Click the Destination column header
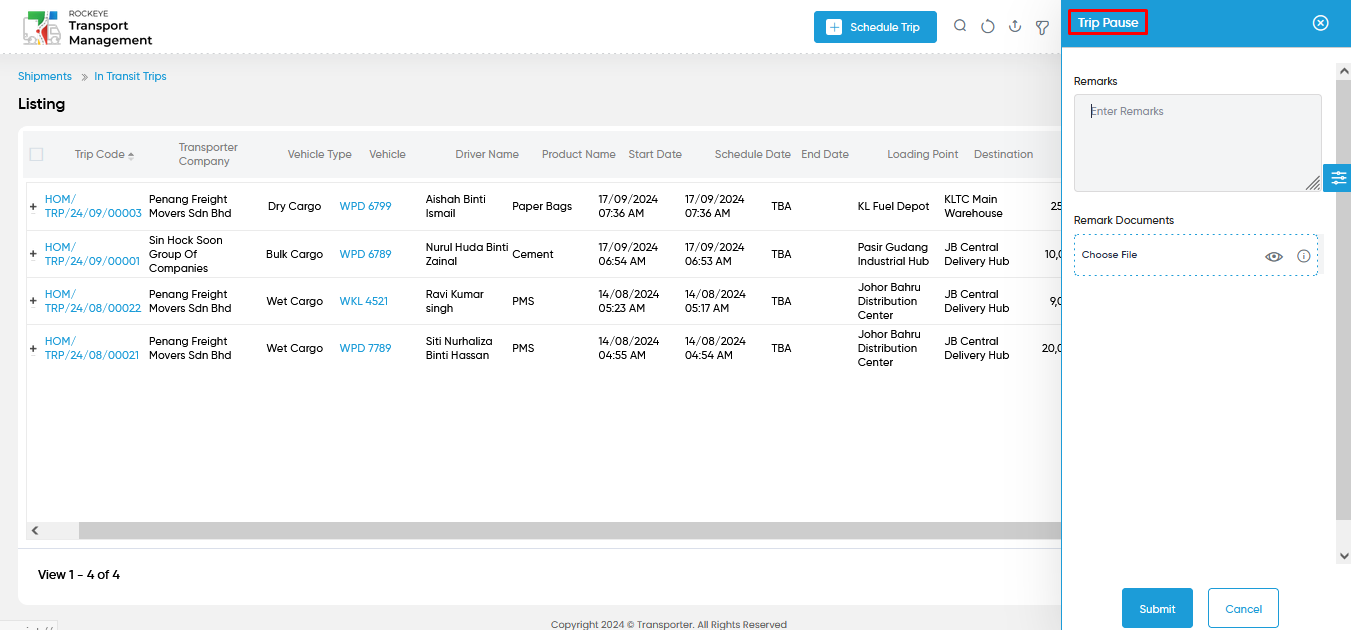This screenshot has width=1351, height=630. 1004,154
